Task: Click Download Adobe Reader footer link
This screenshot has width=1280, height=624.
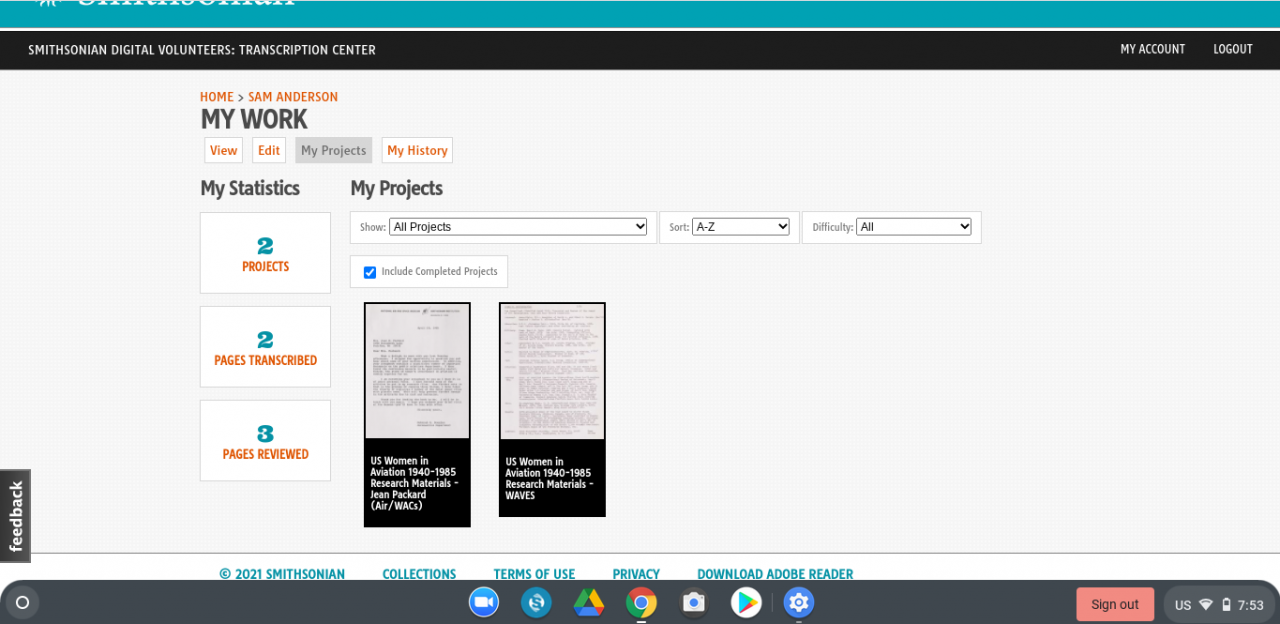Action: point(775,574)
